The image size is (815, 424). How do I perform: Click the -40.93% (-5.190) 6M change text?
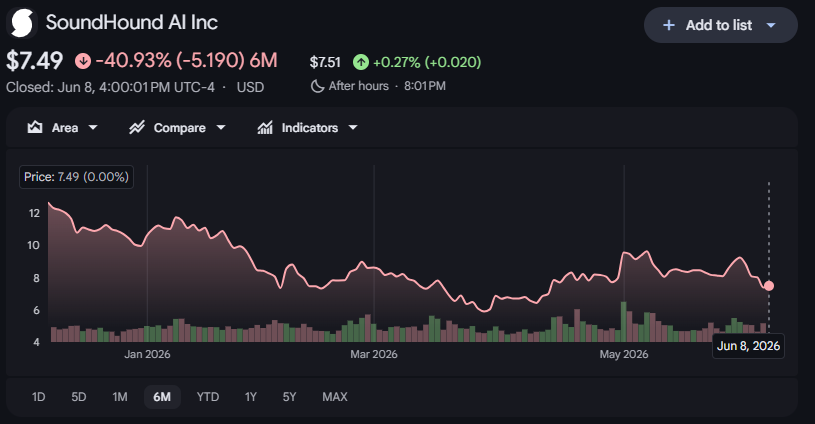pos(187,61)
